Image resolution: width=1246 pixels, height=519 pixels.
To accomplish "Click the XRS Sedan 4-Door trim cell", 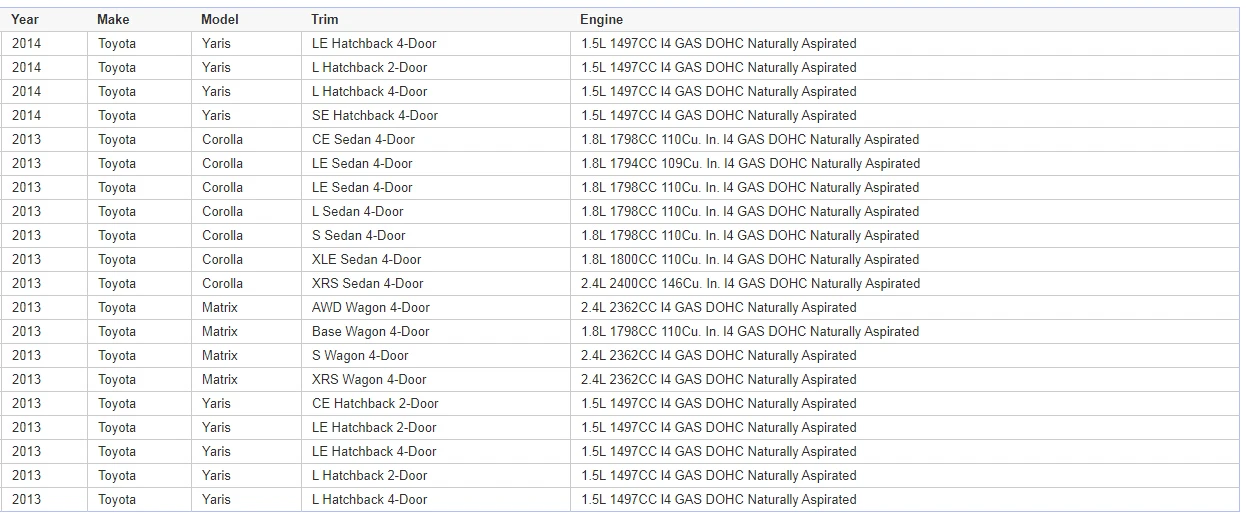I will coord(368,283).
